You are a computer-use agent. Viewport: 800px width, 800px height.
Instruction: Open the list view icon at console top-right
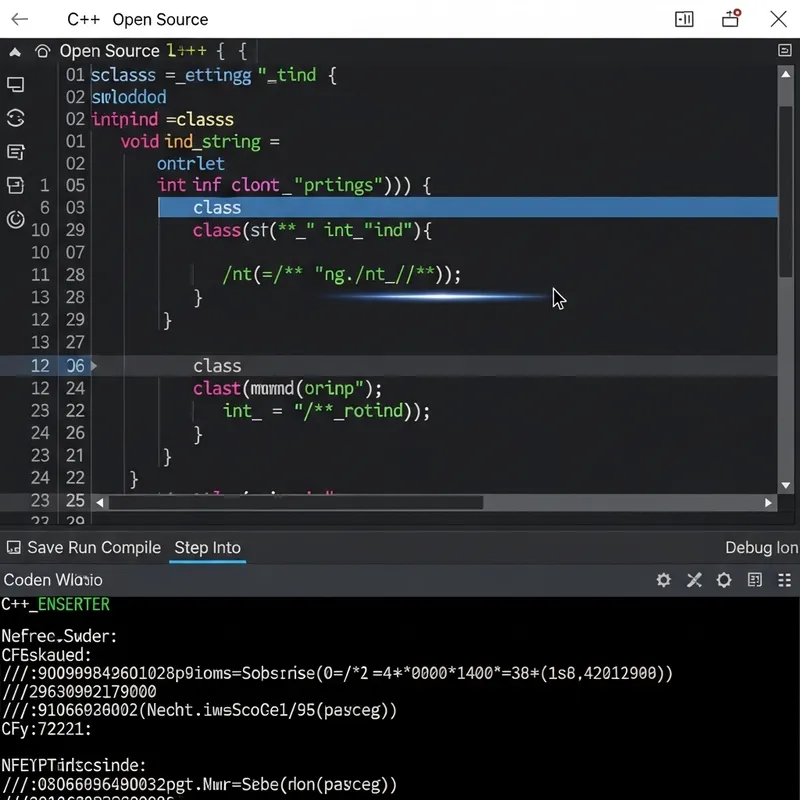[784, 580]
